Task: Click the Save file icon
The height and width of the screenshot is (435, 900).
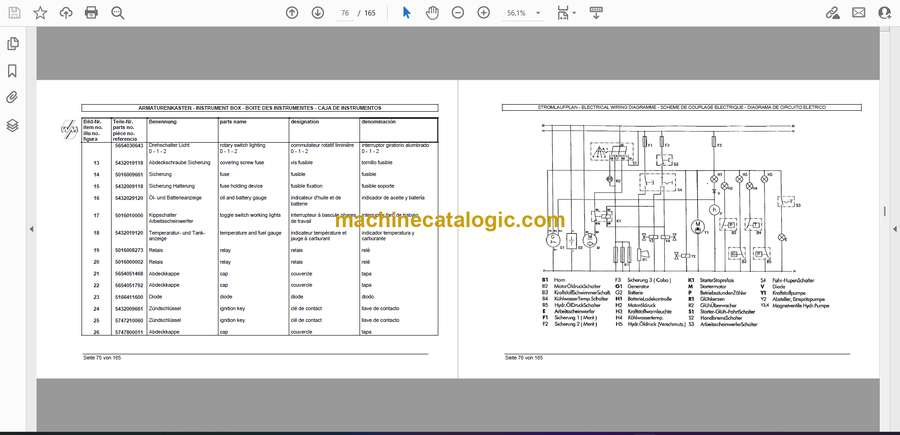Action: point(14,13)
